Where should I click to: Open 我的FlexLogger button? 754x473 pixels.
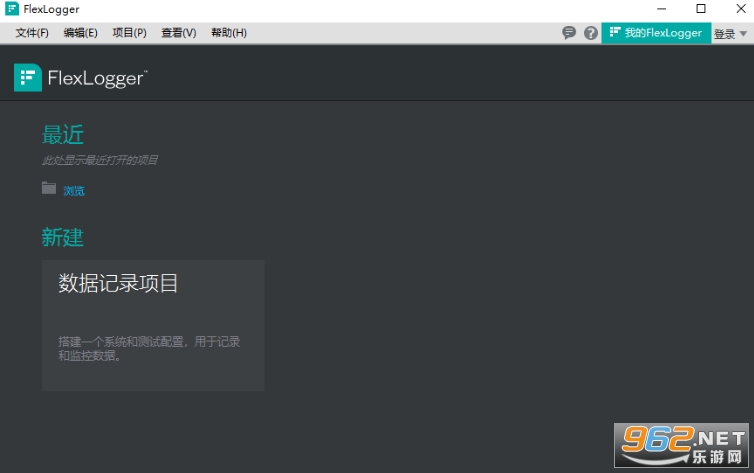[x=656, y=33]
